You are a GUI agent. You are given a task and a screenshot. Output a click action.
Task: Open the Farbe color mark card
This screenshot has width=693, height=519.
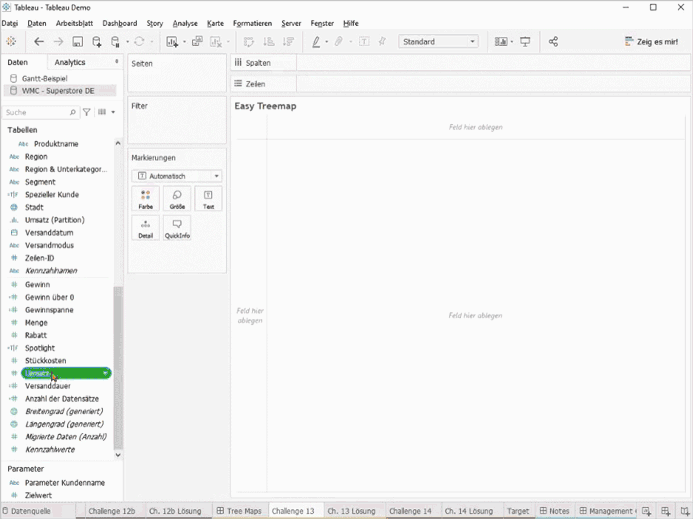pos(145,198)
